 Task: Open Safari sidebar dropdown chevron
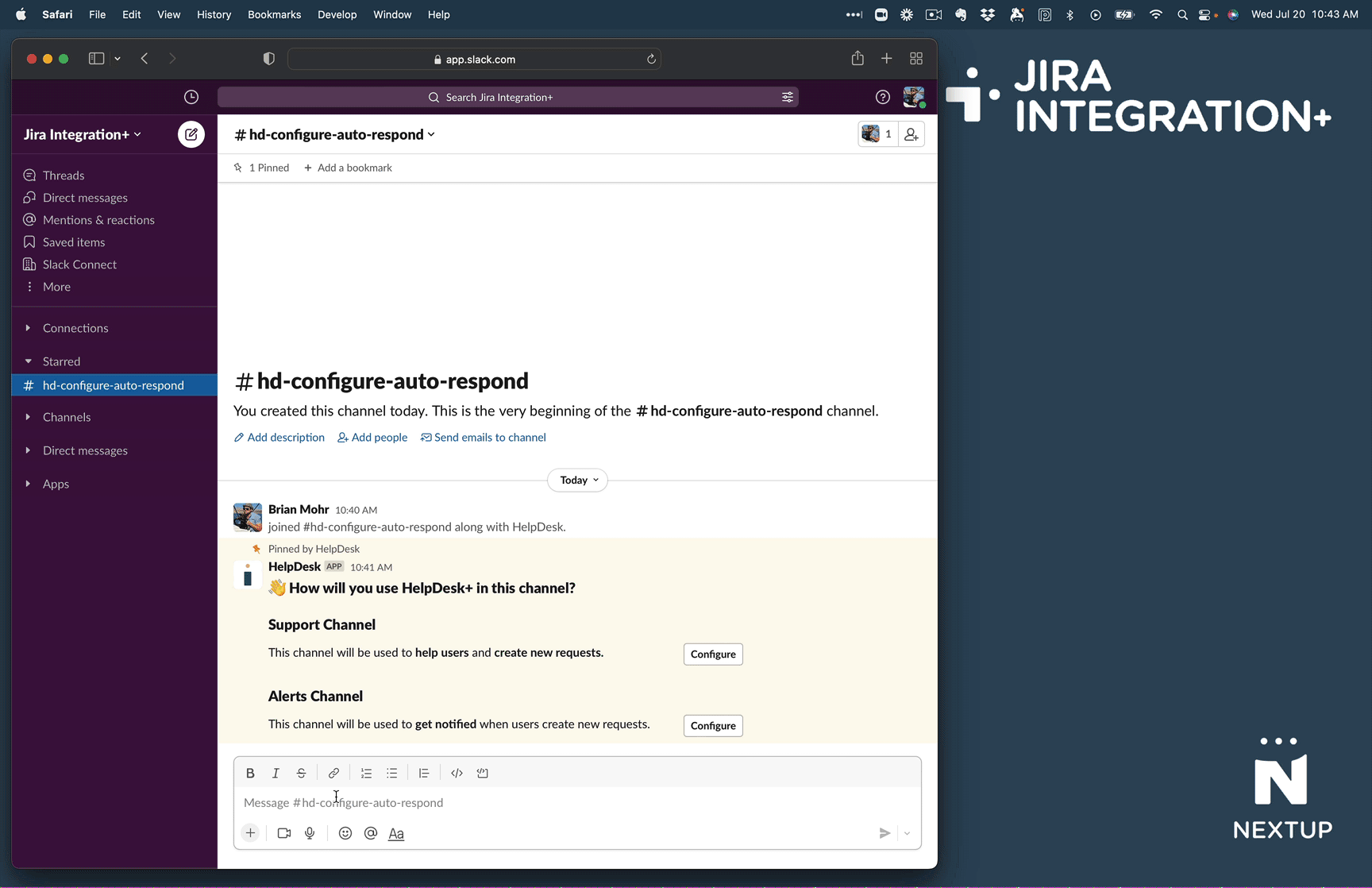coord(118,58)
